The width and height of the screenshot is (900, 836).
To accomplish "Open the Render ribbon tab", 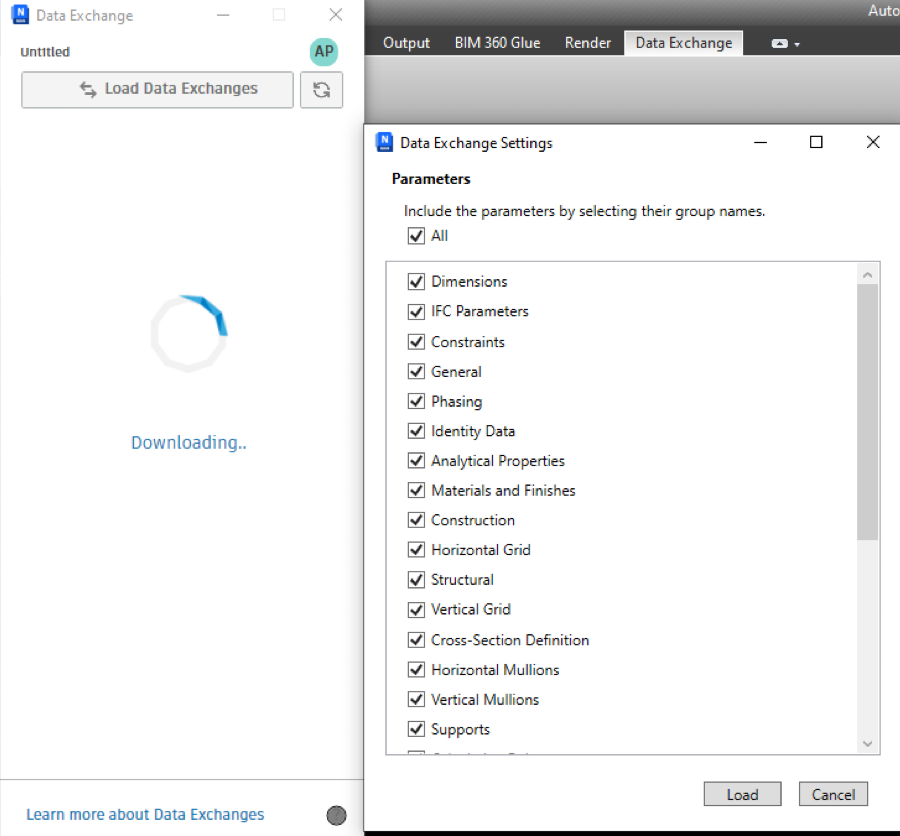I will (588, 43).
